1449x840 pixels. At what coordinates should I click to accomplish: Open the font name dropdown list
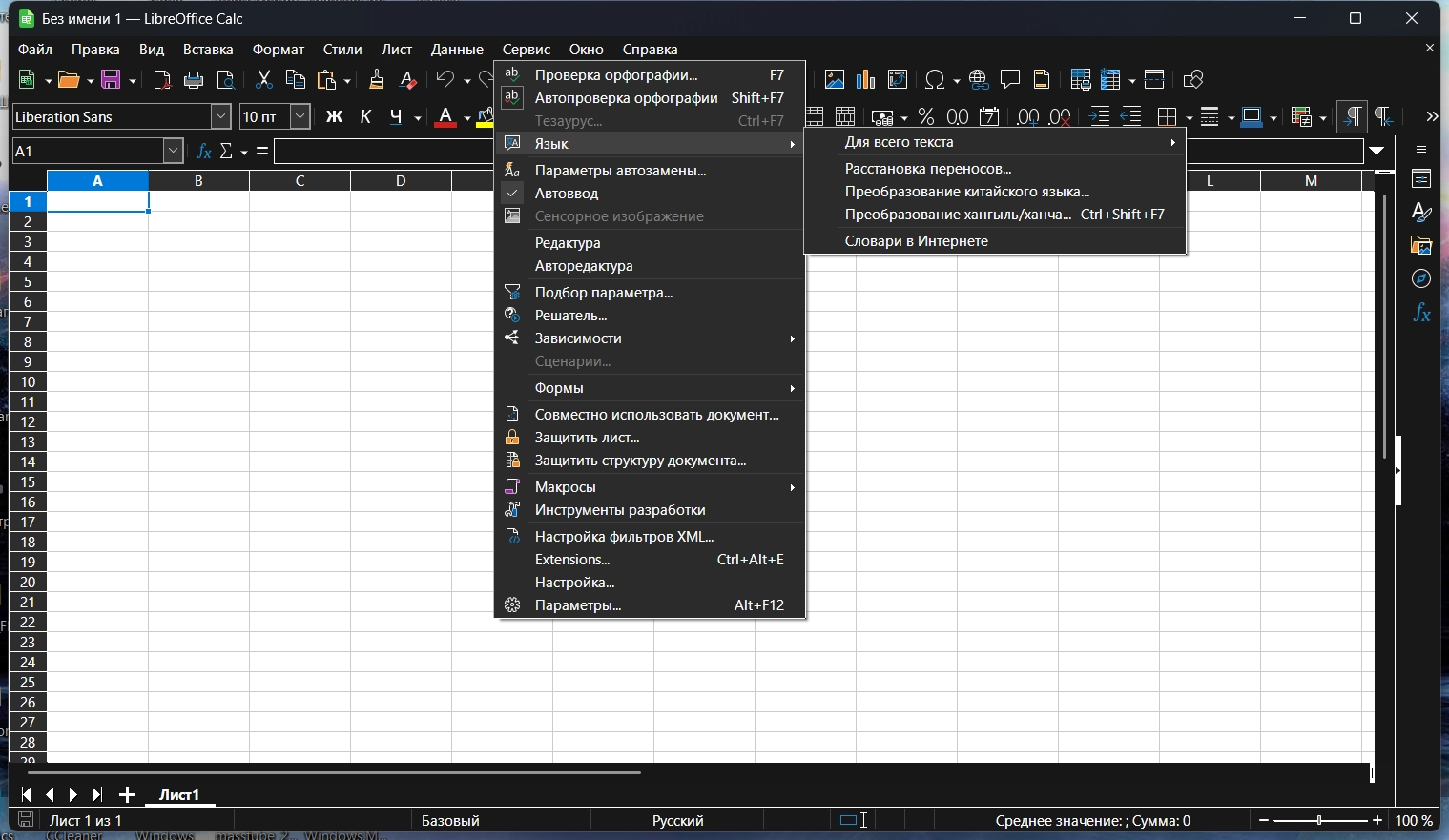point(221,116)
